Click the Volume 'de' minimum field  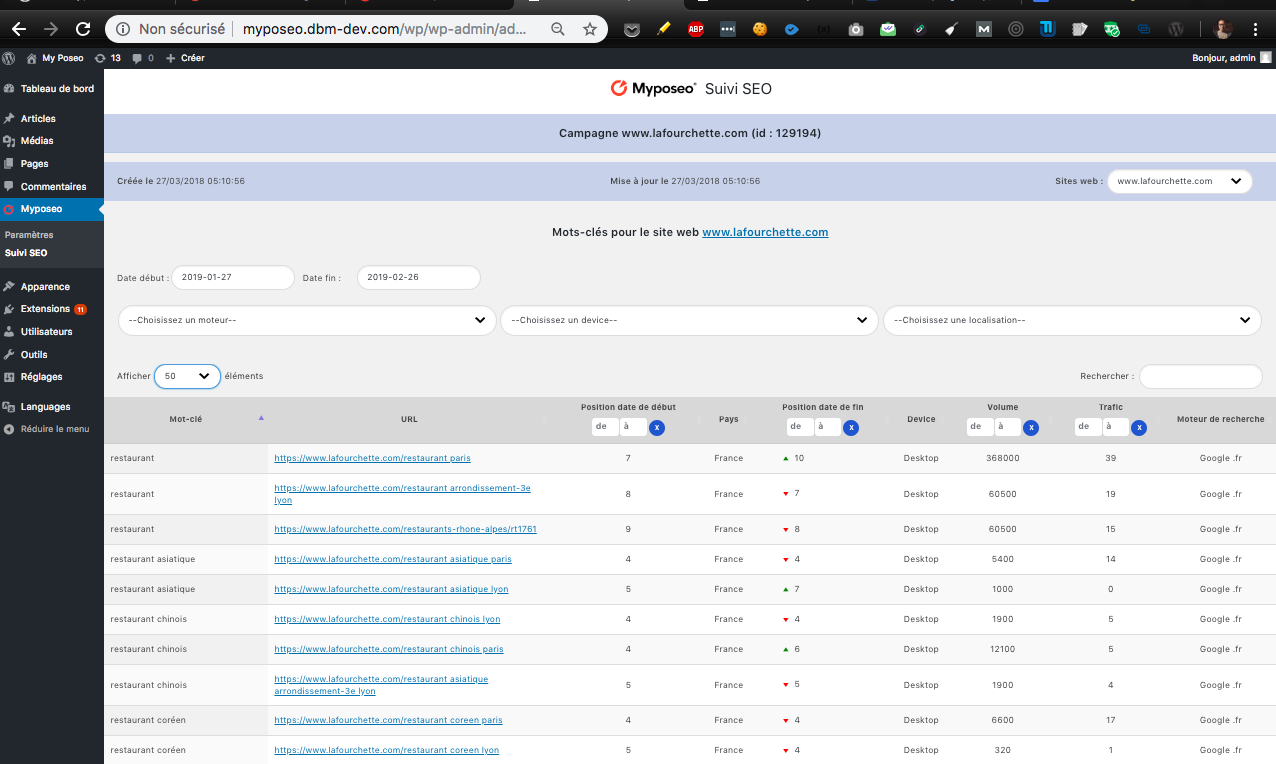click(979, 427)
